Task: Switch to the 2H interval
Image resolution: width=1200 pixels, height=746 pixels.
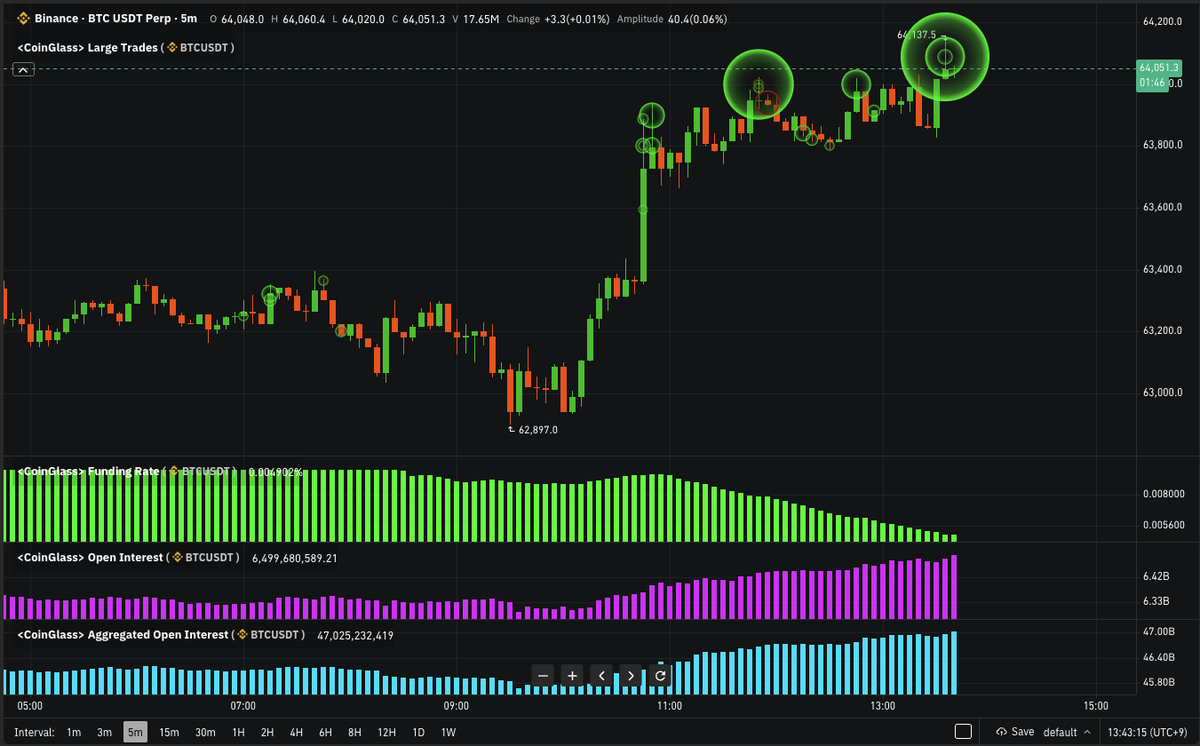Action: [x=267, y=732]
